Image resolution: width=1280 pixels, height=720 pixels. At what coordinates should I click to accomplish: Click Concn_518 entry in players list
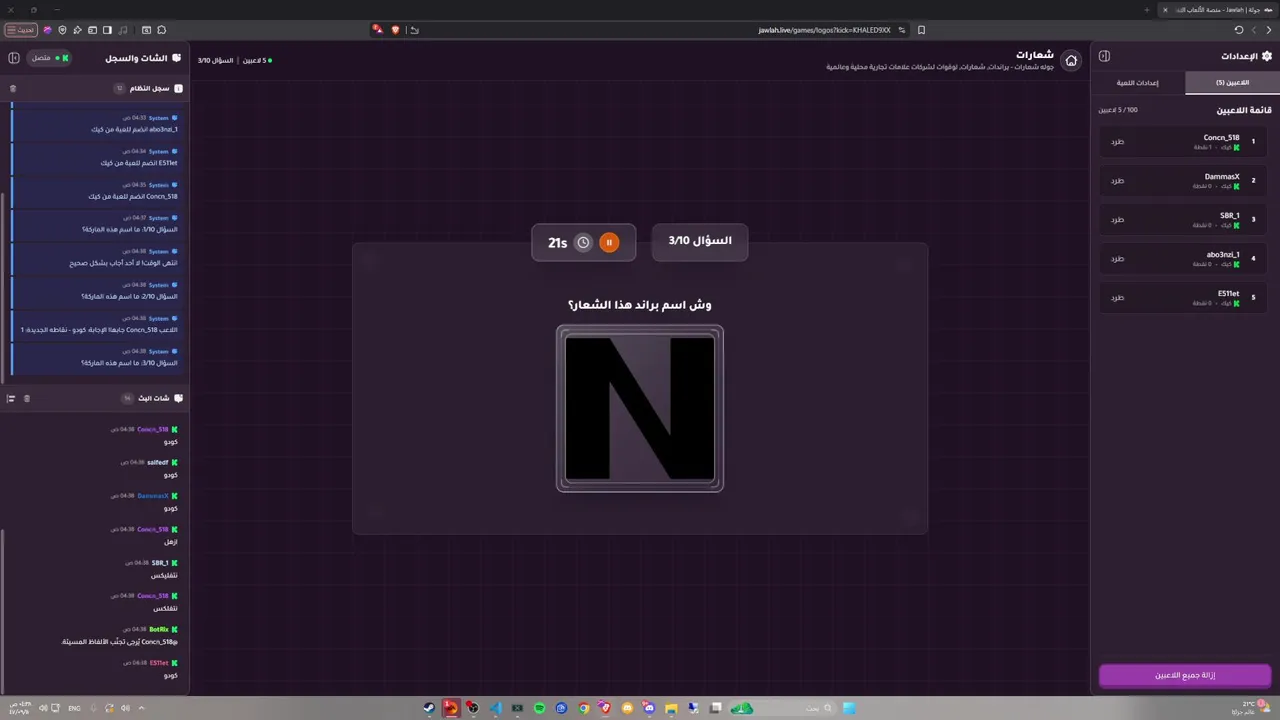pos(1184,142)
